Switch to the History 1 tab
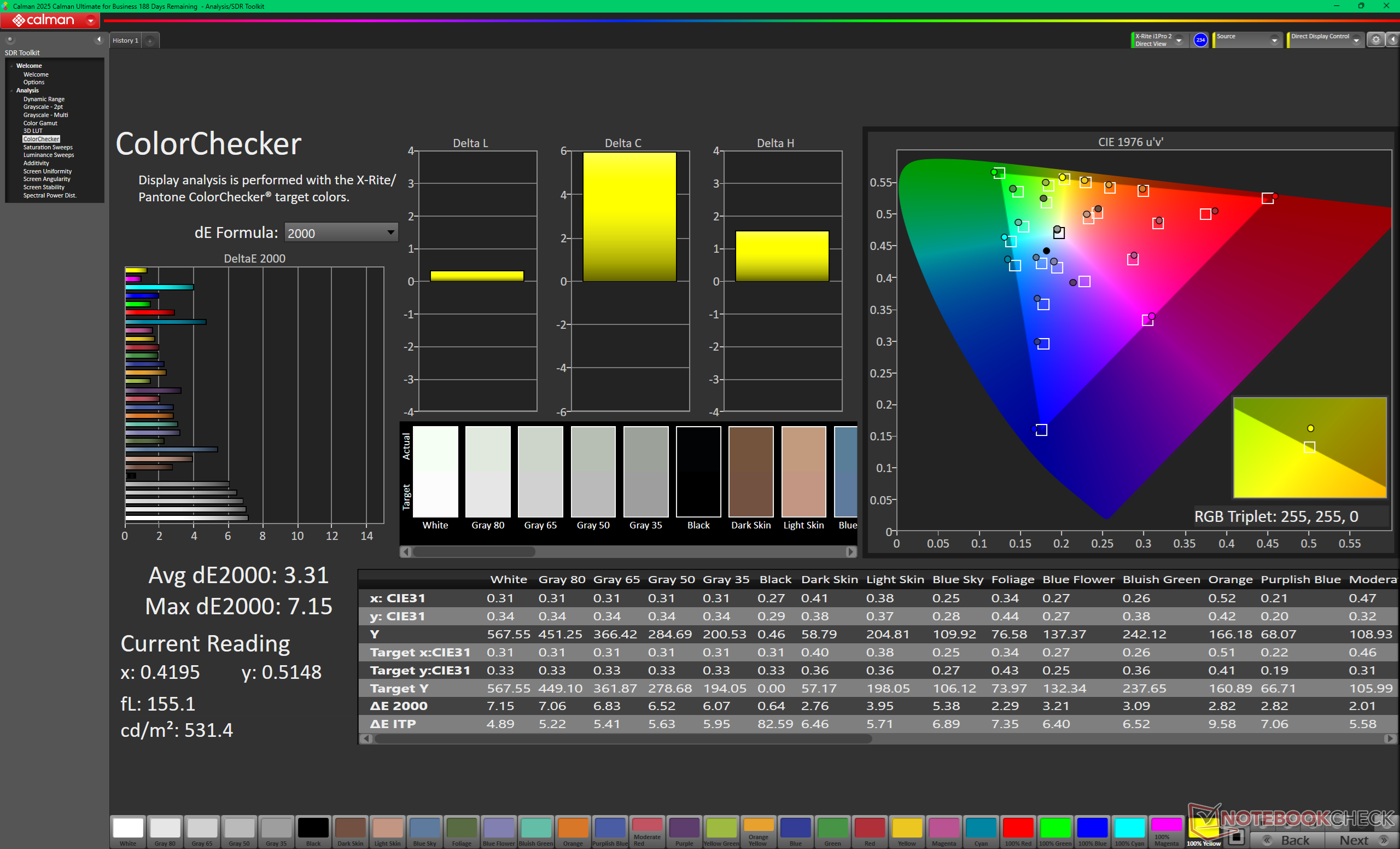Image resolution: width=1400 pixels, height=849 pixels. (126, 40)
